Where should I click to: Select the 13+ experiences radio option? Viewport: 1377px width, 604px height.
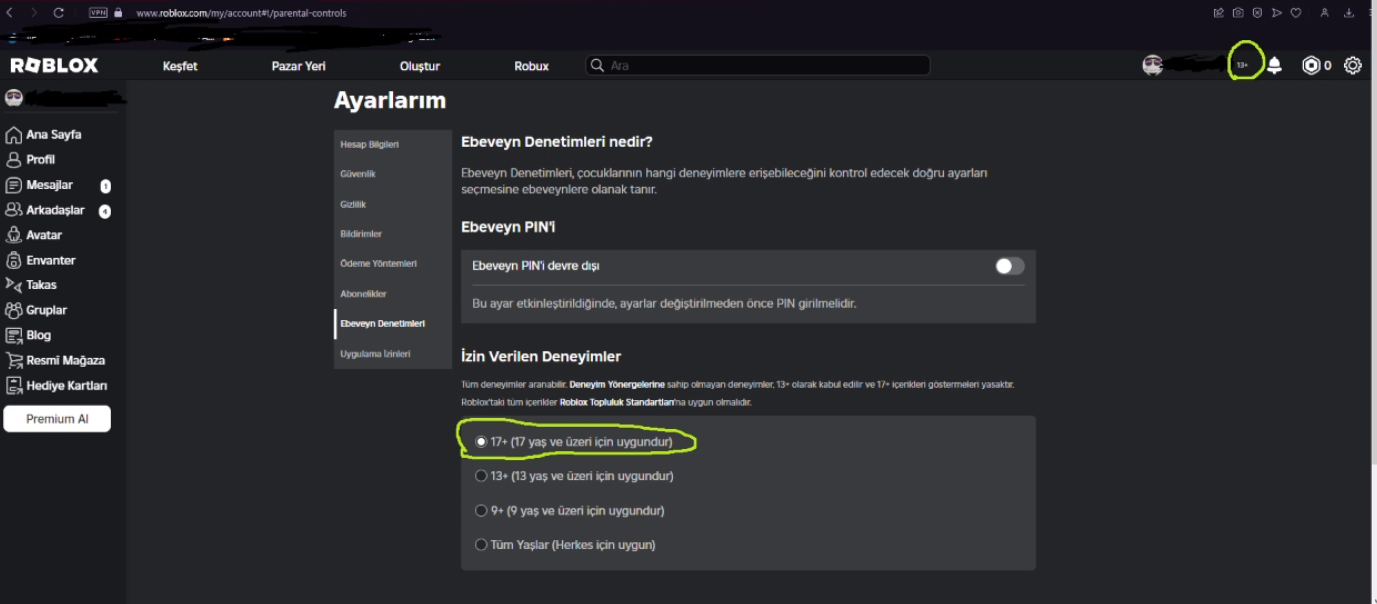[481, 476]
